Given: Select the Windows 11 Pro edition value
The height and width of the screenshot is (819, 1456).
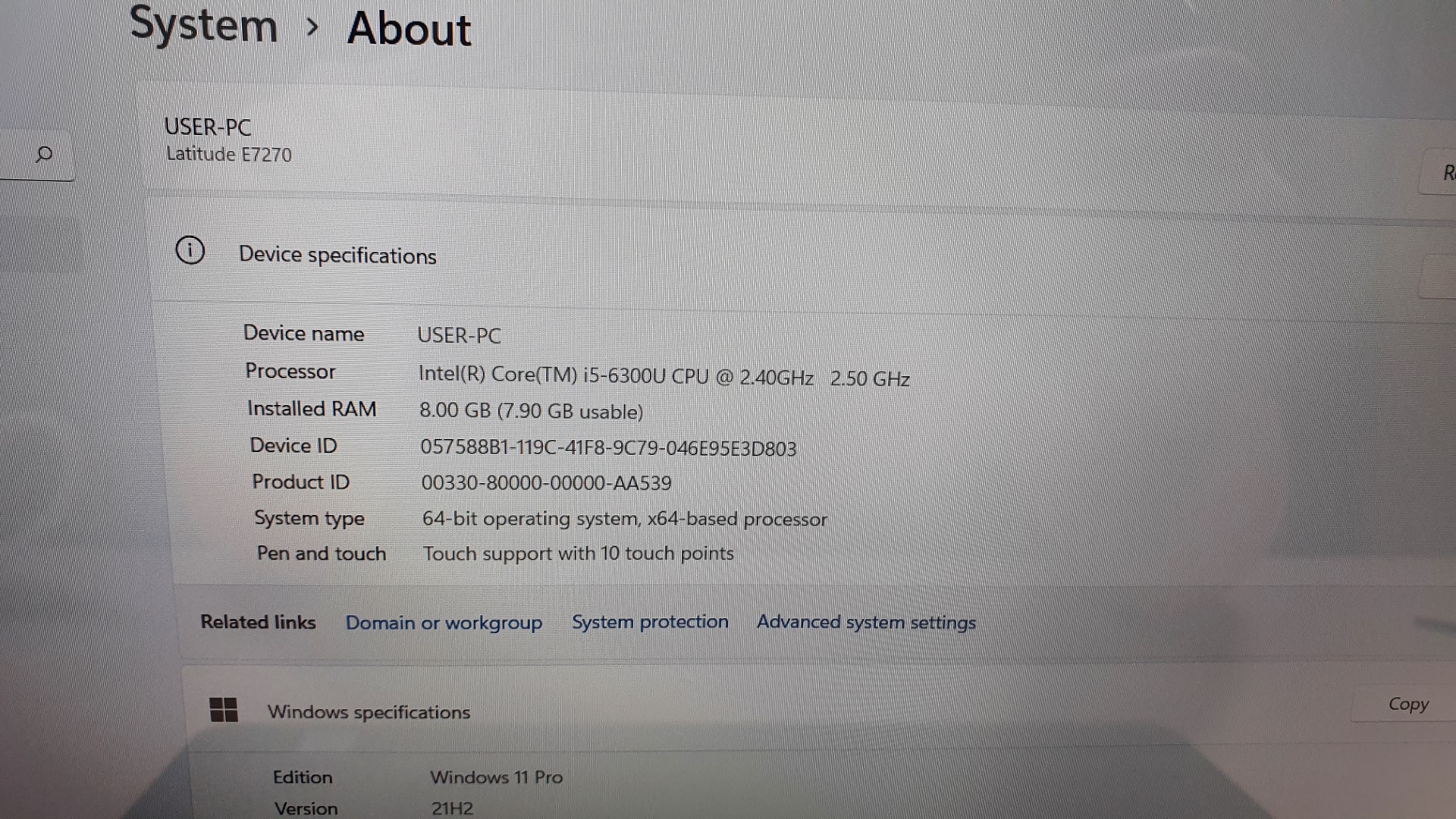Looking at the screenshot, I should [497, 777].
